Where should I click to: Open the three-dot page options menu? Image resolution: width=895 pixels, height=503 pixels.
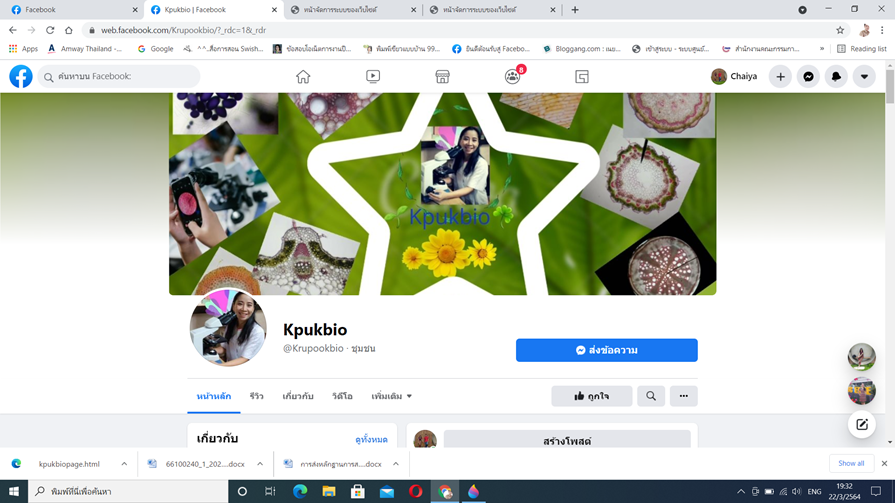684,396
